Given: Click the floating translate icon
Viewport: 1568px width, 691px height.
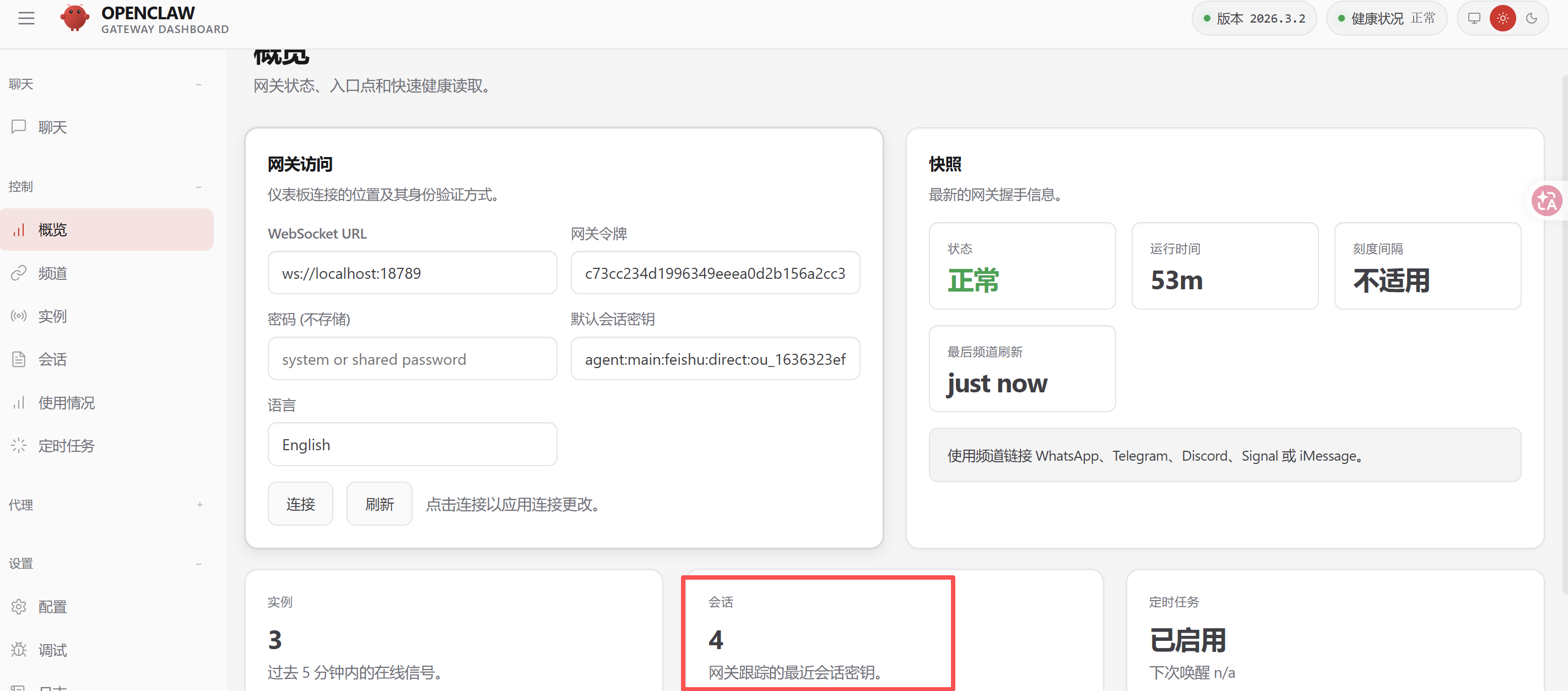Looking at the screenshot, I should point(1546,202).
